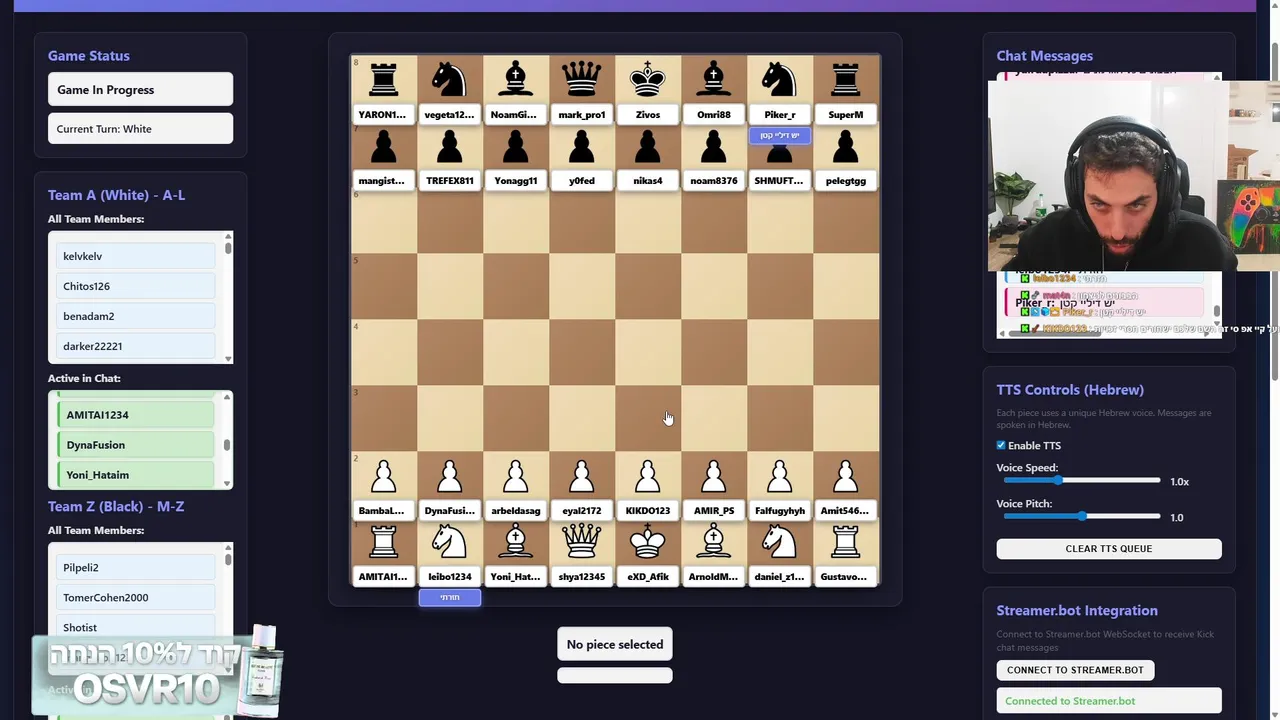Image resolution: width=1280 pixels, height=720 pixels.
Task: Click the Team A members list scrollbar
Action: [228, 298]
